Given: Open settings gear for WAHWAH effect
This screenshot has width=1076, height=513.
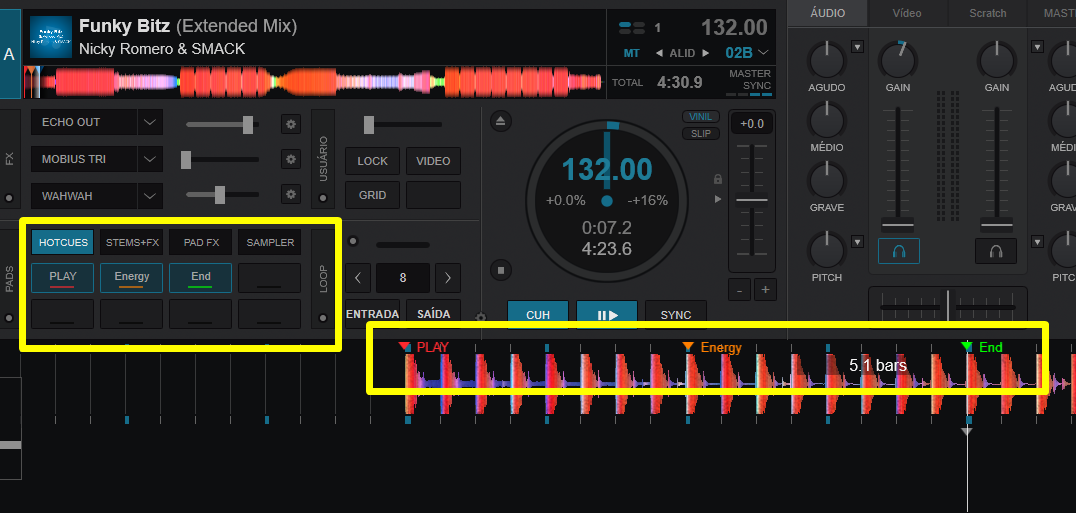Looking at the screenshot, I should [291, 194].
